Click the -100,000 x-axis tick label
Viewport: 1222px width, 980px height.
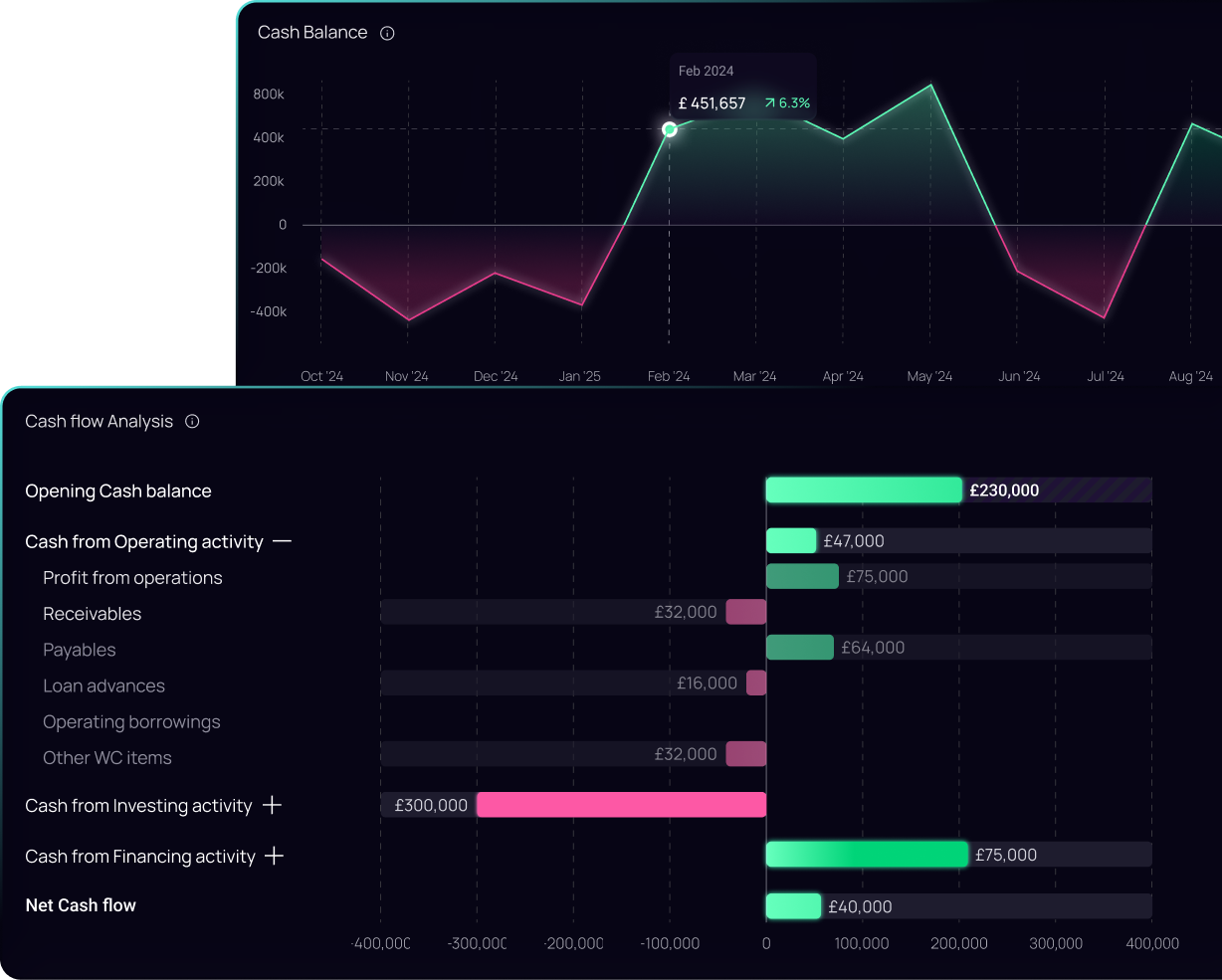coord(670,943)
